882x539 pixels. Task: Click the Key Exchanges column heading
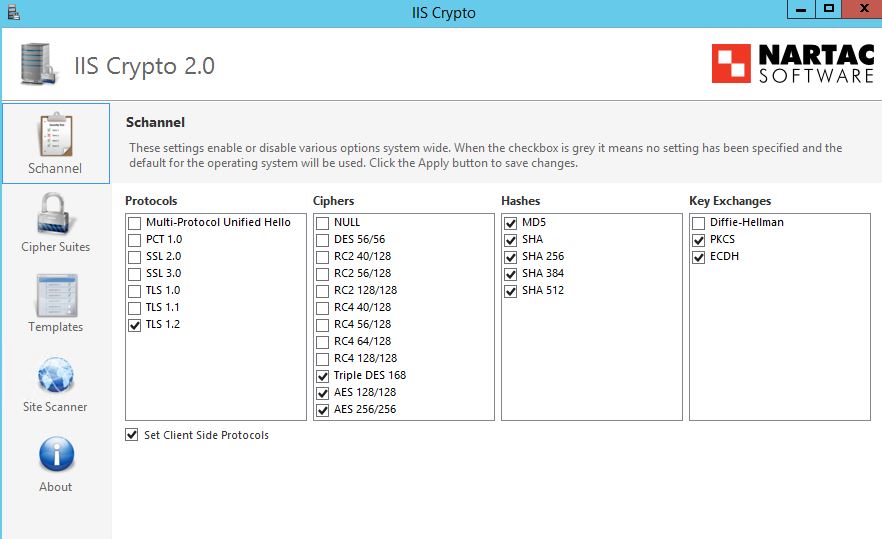click(x=730, y=201)
